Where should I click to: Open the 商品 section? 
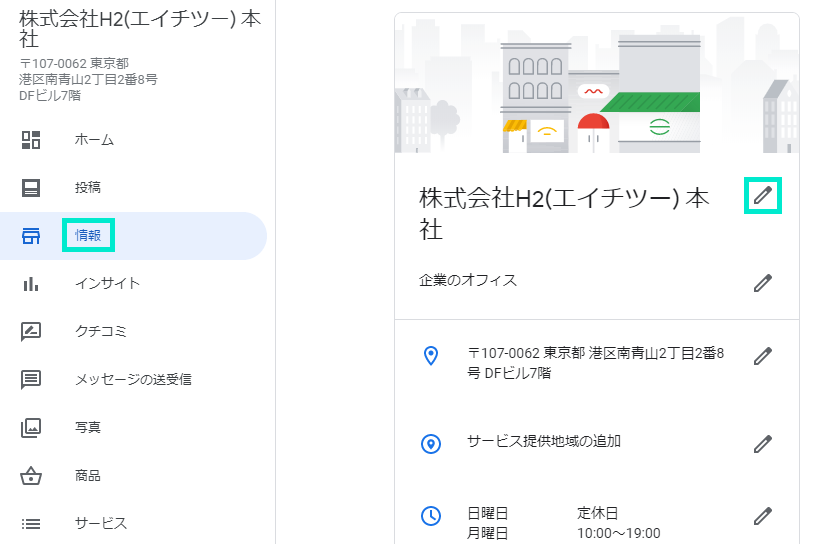tap(88, 475)
